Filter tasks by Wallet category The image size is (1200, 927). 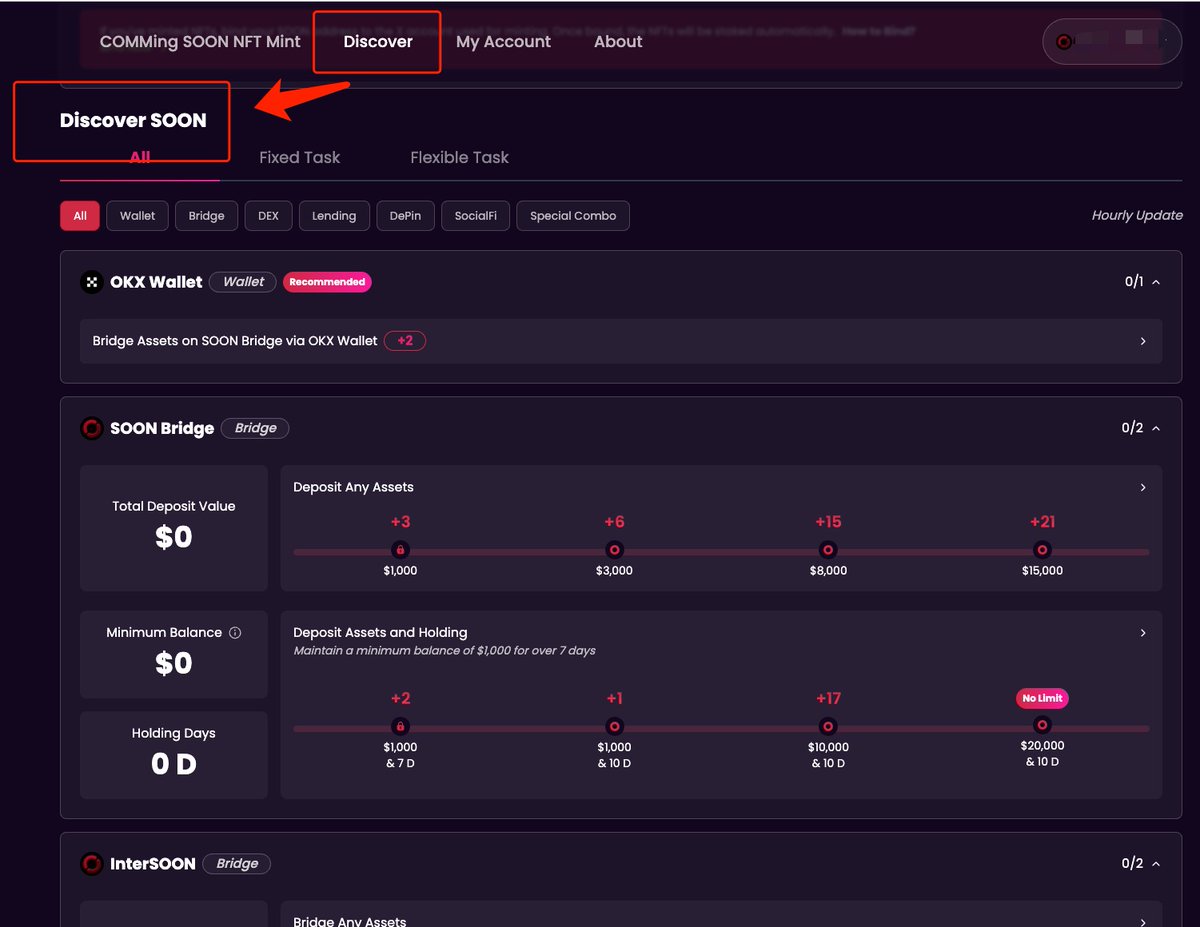(x=138, y=216)
